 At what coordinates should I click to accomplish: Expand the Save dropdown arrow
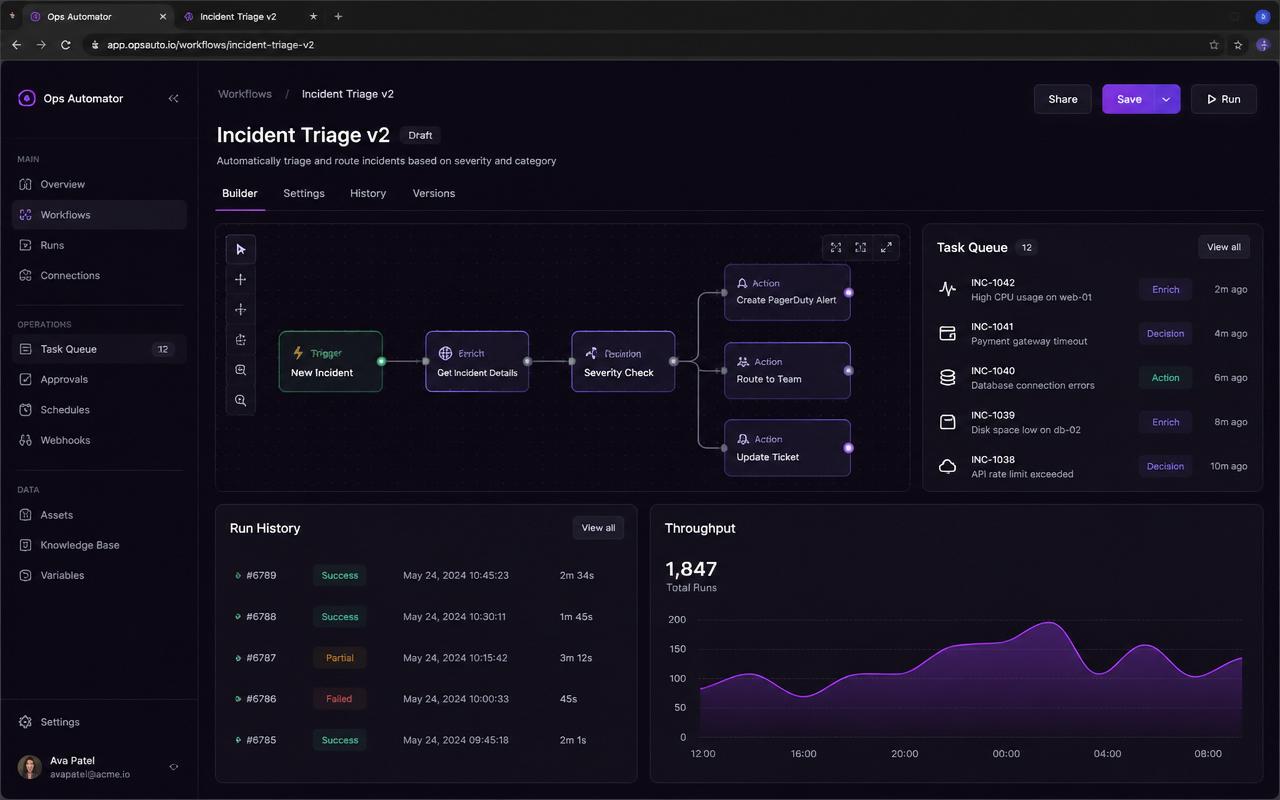click(1166, 99)
